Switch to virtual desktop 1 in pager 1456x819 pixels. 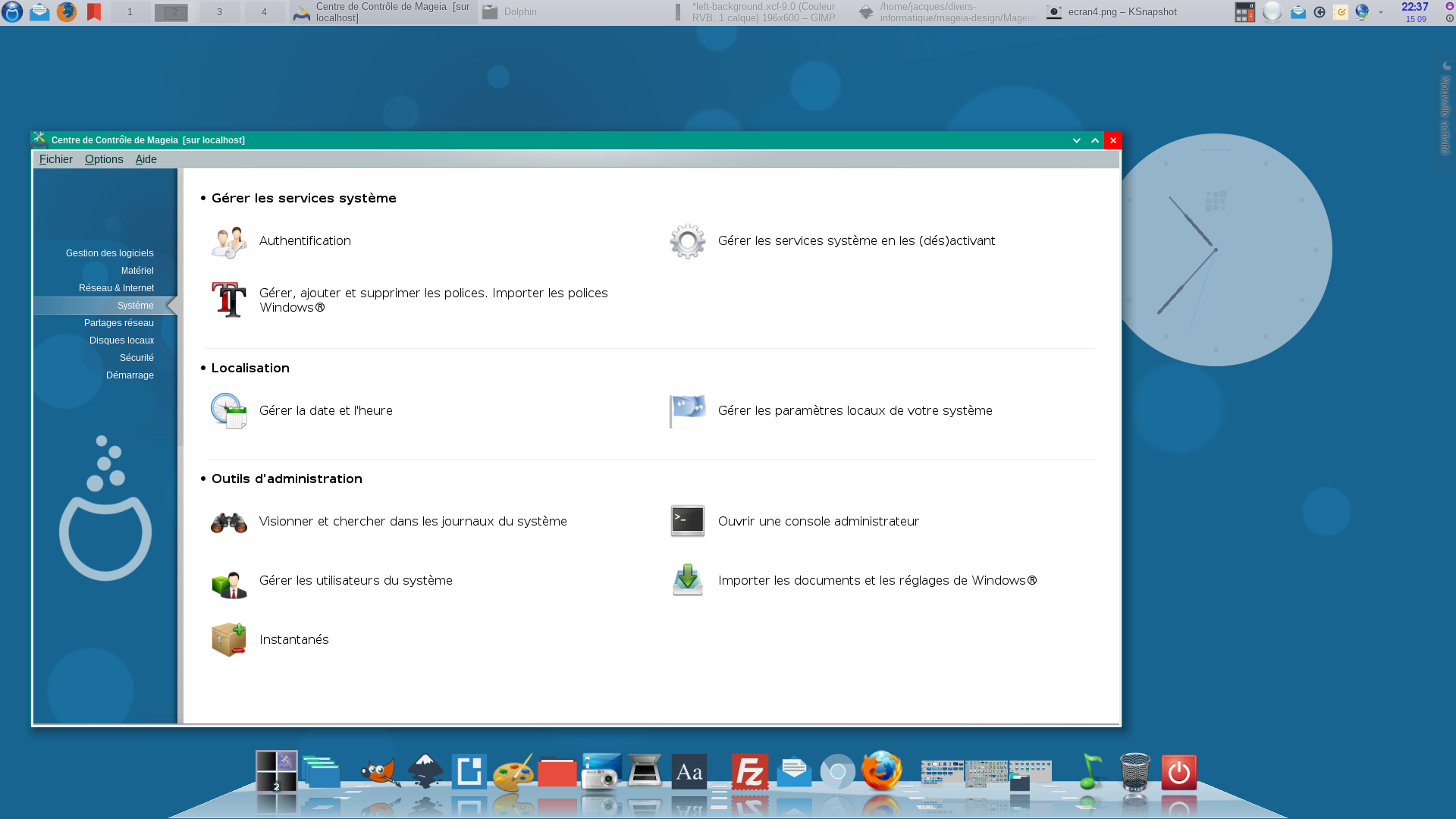tap(130, 12)
